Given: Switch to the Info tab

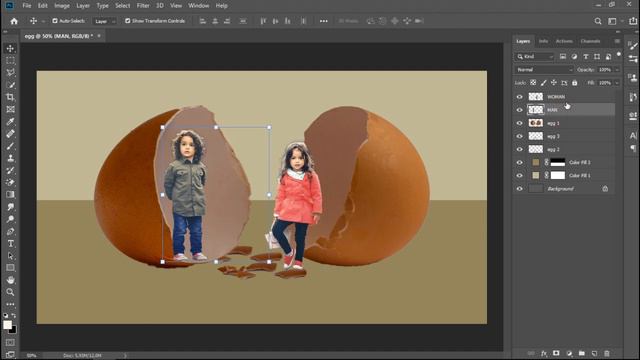Looking at the screenshot, I should [x=543, y=41].
